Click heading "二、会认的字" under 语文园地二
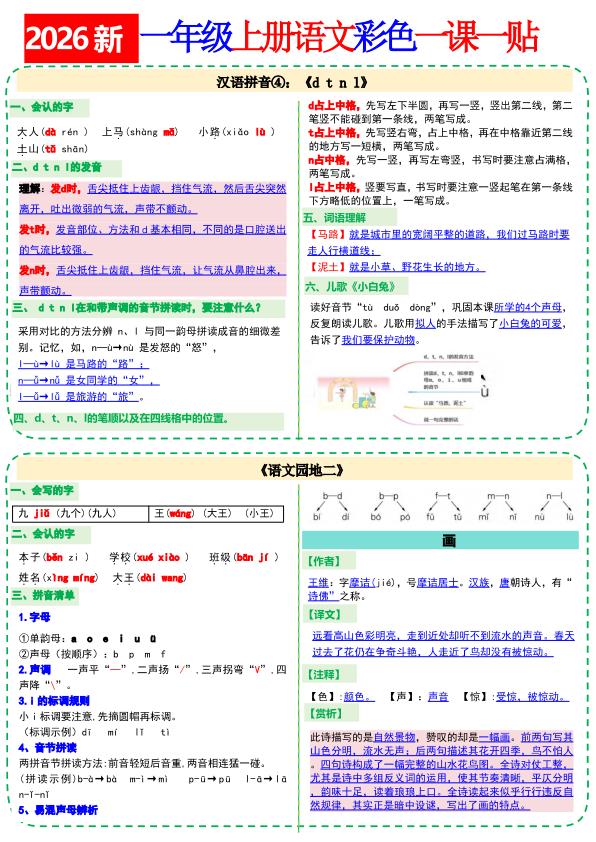The height and width of the screenshot is (842, 596). point(51,534)
